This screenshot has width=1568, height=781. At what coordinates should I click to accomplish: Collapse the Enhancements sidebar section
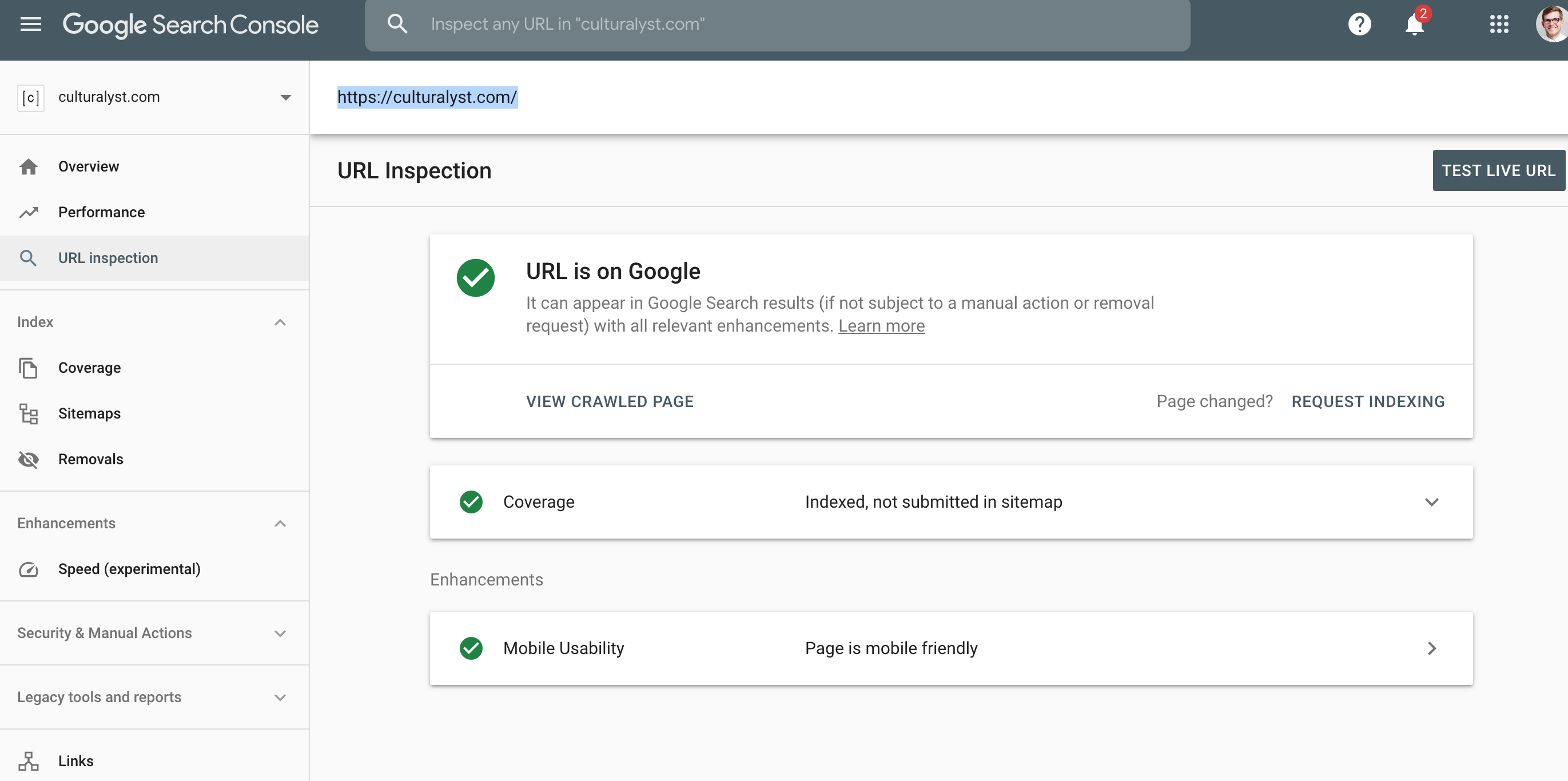280,524
